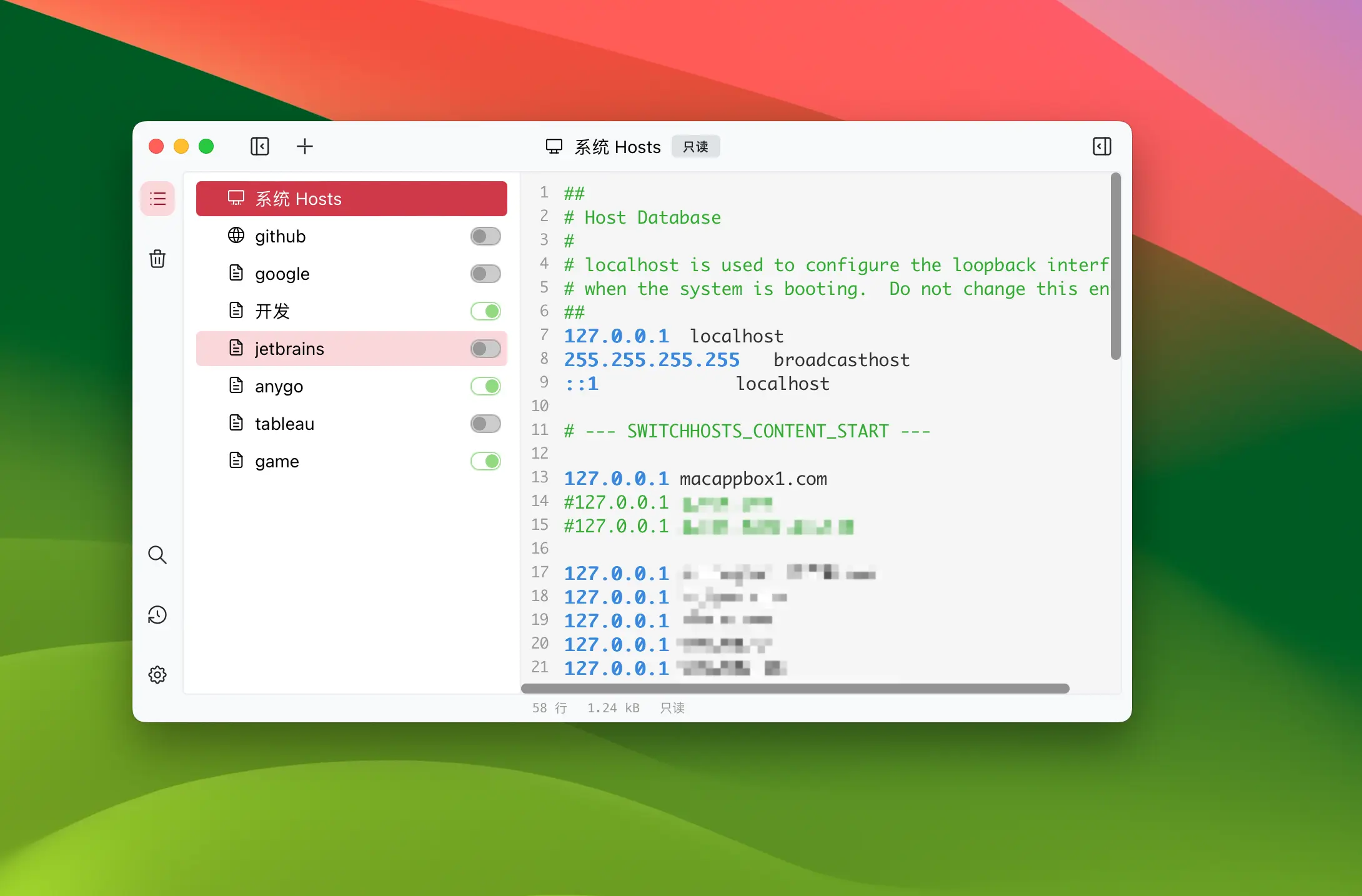Click the 只读 badge in the title bar
This screenshot has width=1362, height=896.
coord(696,147)
